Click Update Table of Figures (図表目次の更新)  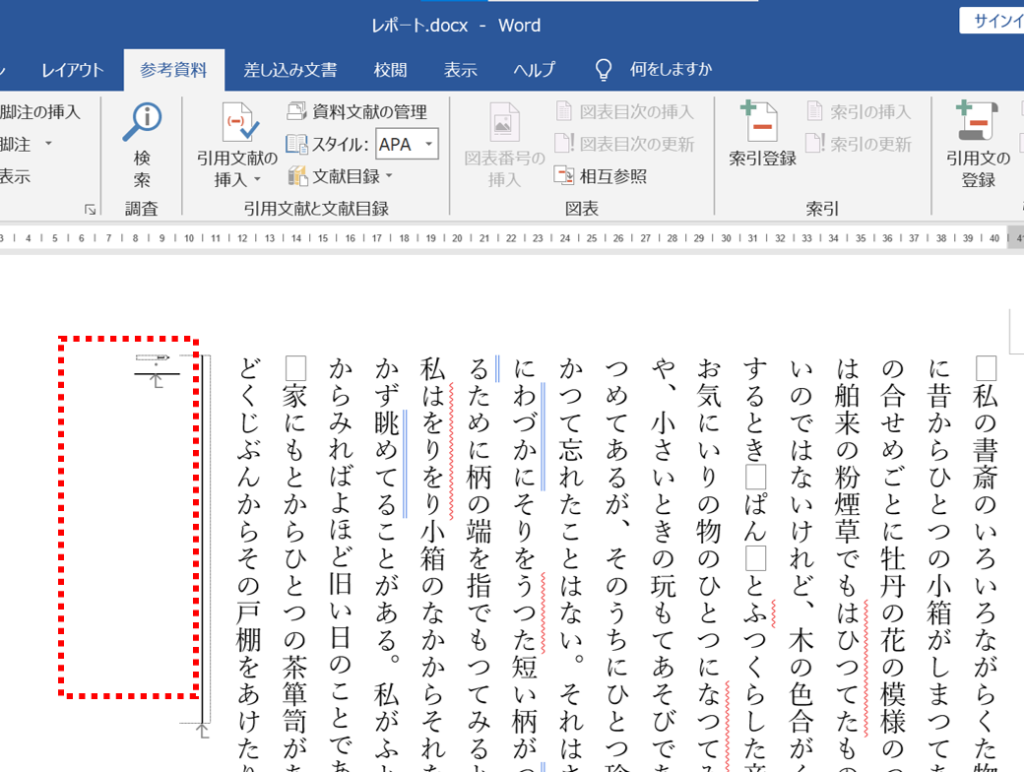click(624, 144)
